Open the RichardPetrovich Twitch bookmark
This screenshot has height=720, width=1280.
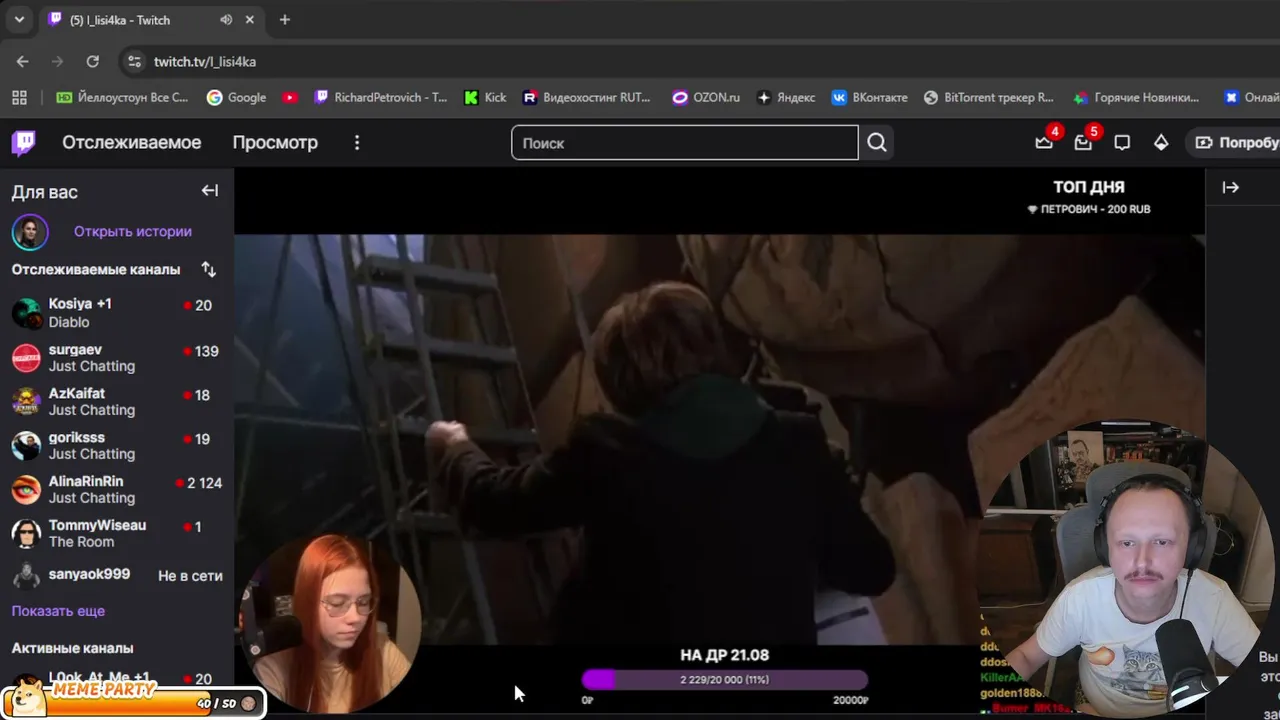tap(381, 97)
